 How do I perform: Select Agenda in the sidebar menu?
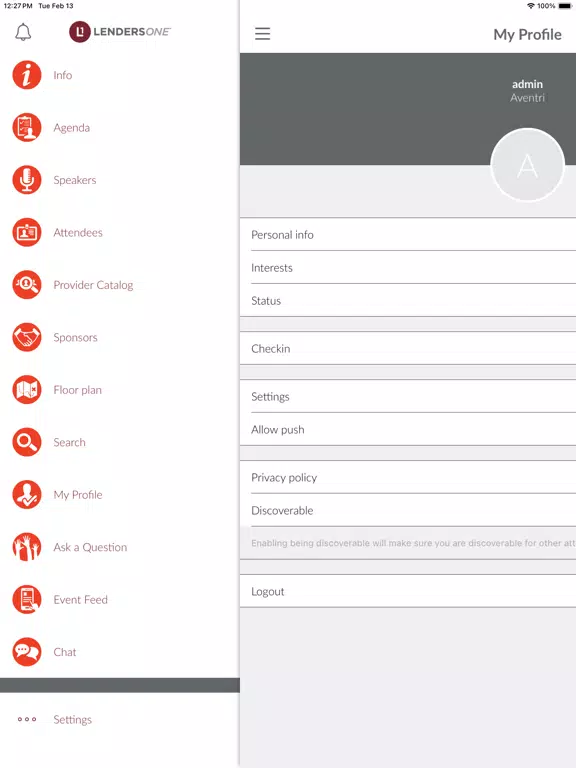click(x=72, y=127)
